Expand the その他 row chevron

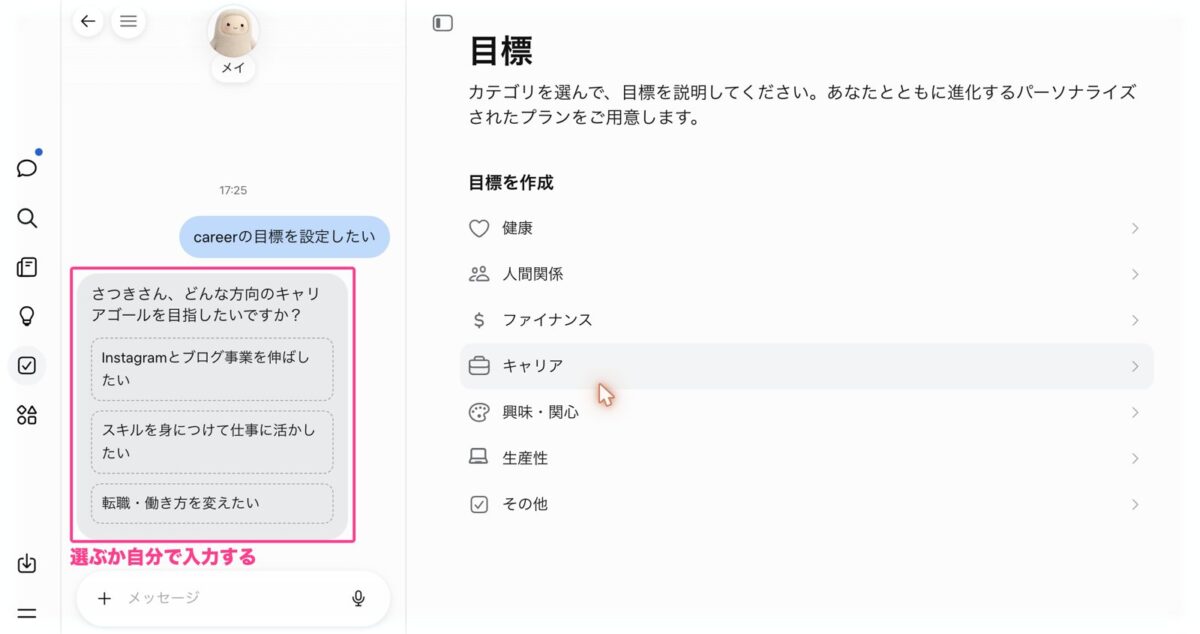[1135, 504]
